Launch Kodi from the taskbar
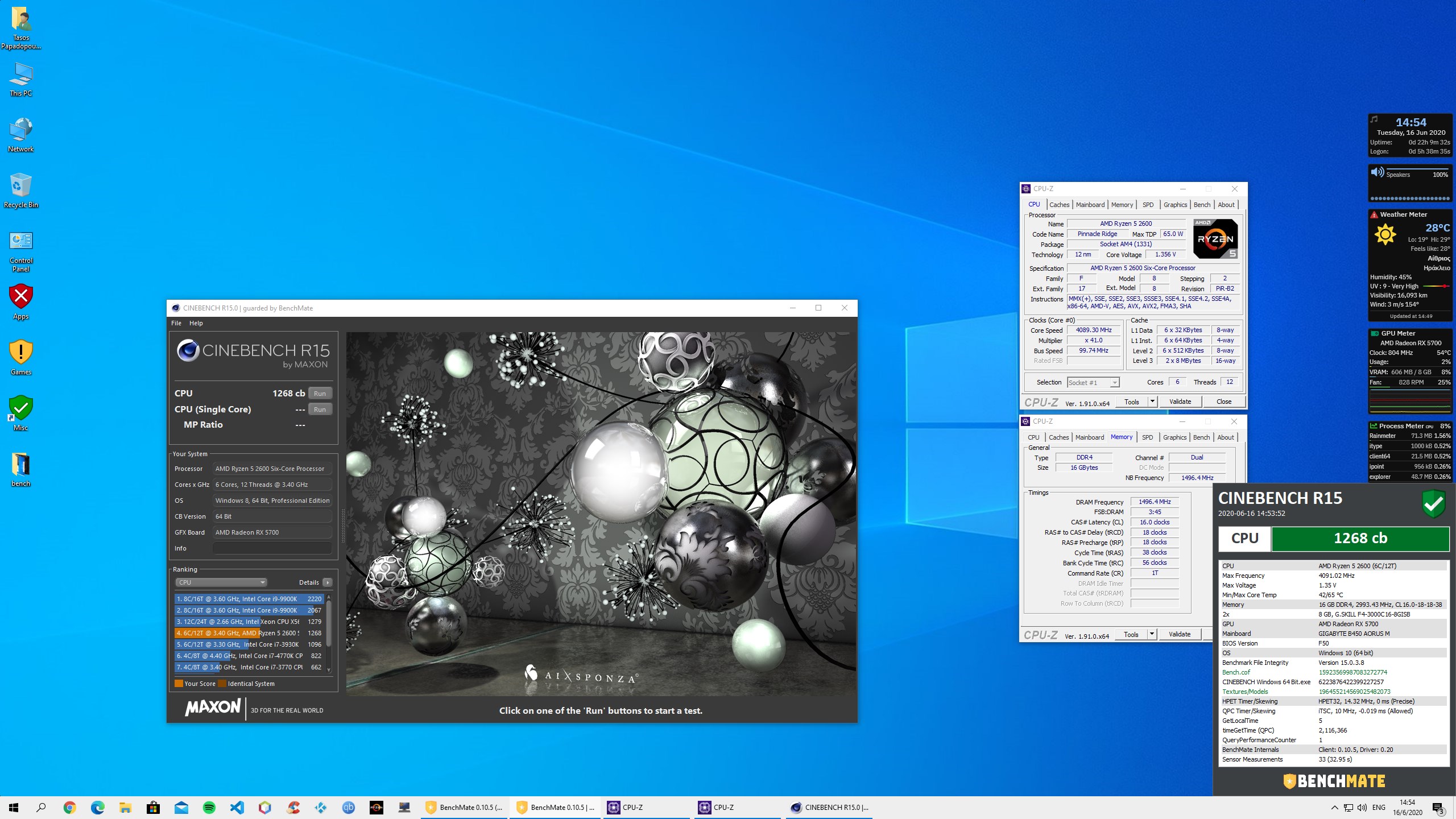The height and width of the screenshot is (819, 1456). (x=321, y=807)
